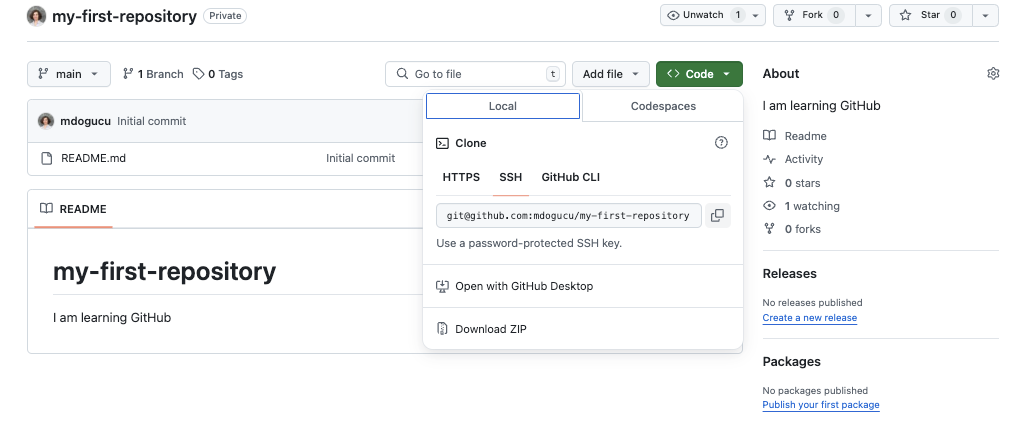Fork this repository

point(814,15)
